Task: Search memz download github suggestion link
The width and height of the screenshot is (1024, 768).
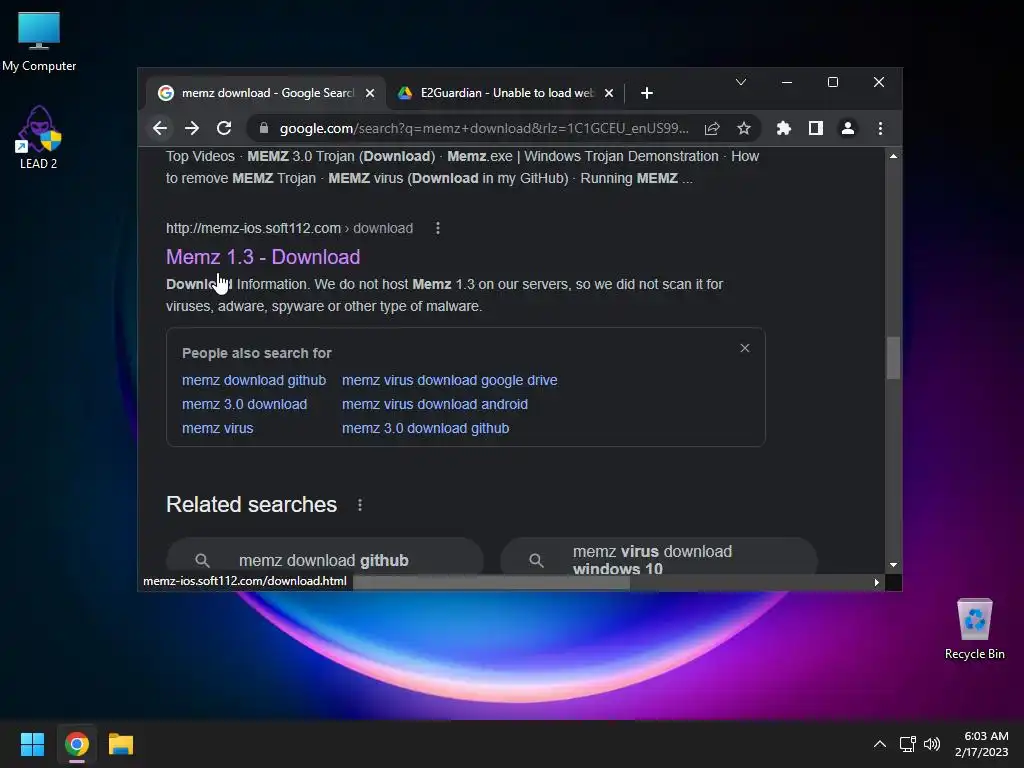Action: point(253,380)
